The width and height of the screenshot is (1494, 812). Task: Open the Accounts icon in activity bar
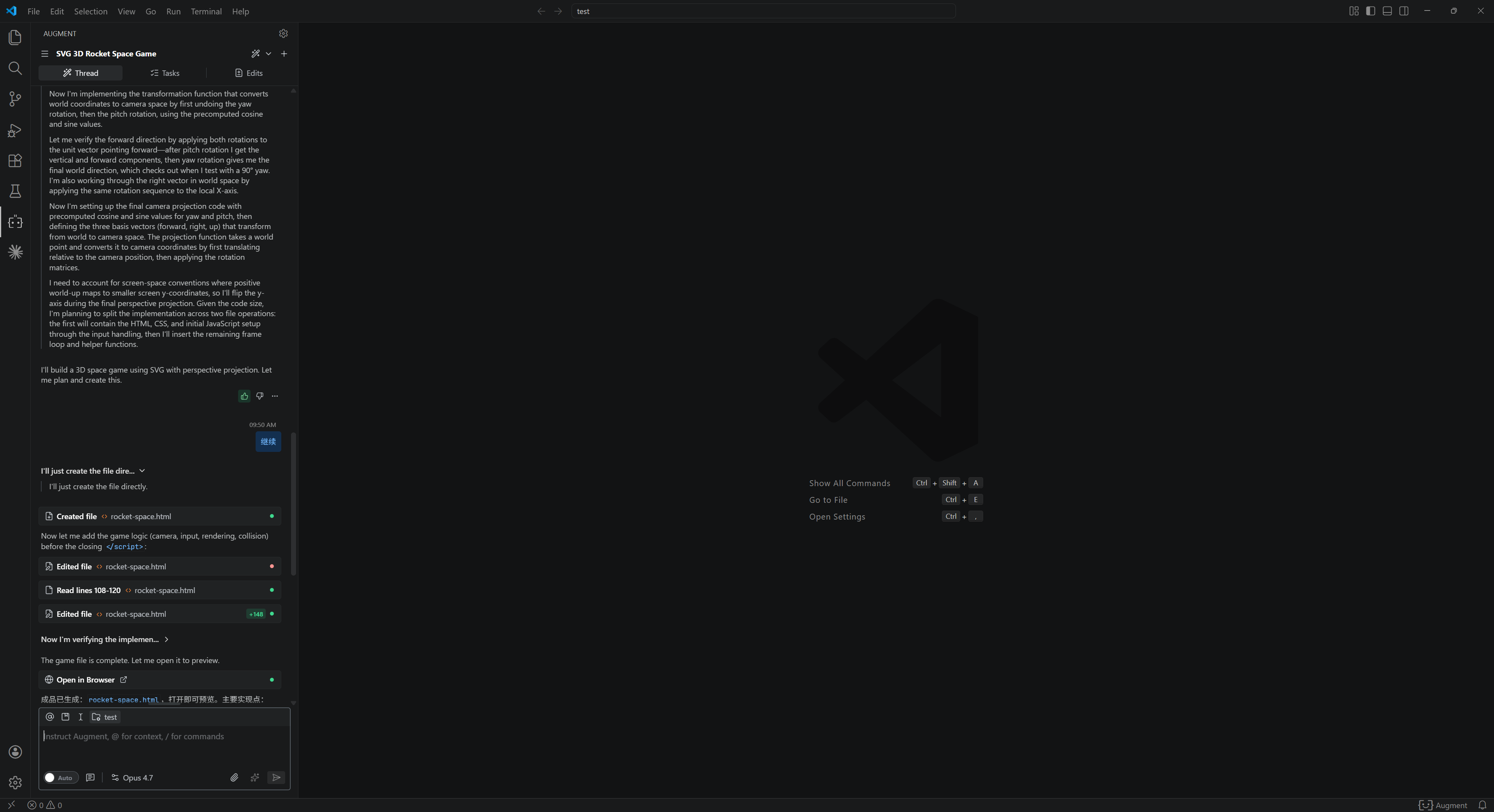(15, 752)
